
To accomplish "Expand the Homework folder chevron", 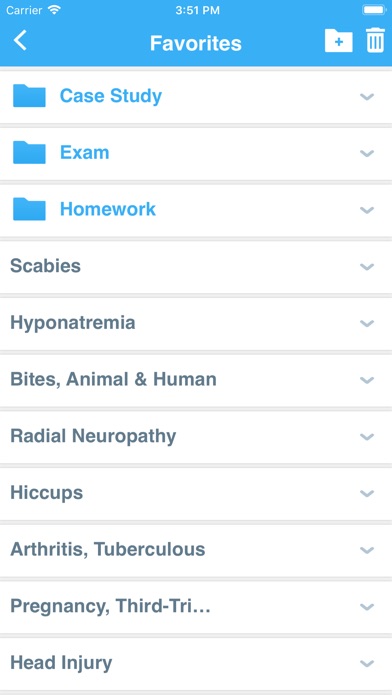I will (367, 210).
